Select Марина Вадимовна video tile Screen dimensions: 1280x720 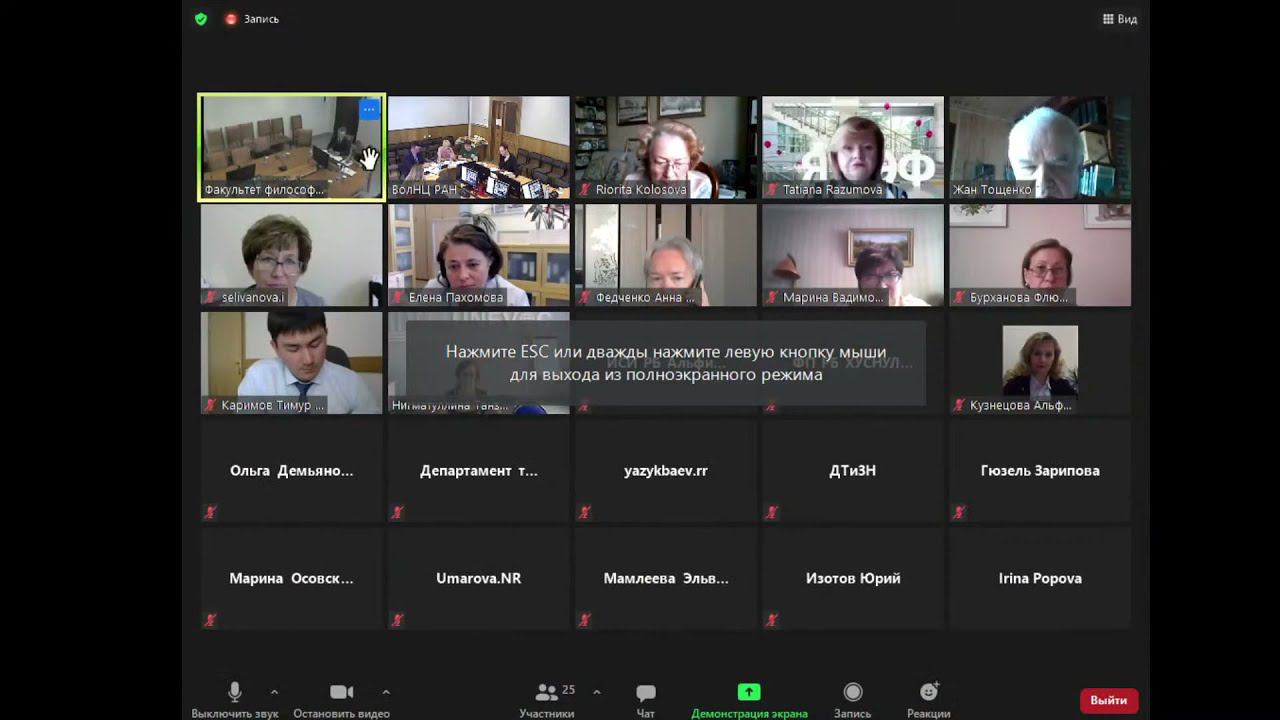(853, 255)
